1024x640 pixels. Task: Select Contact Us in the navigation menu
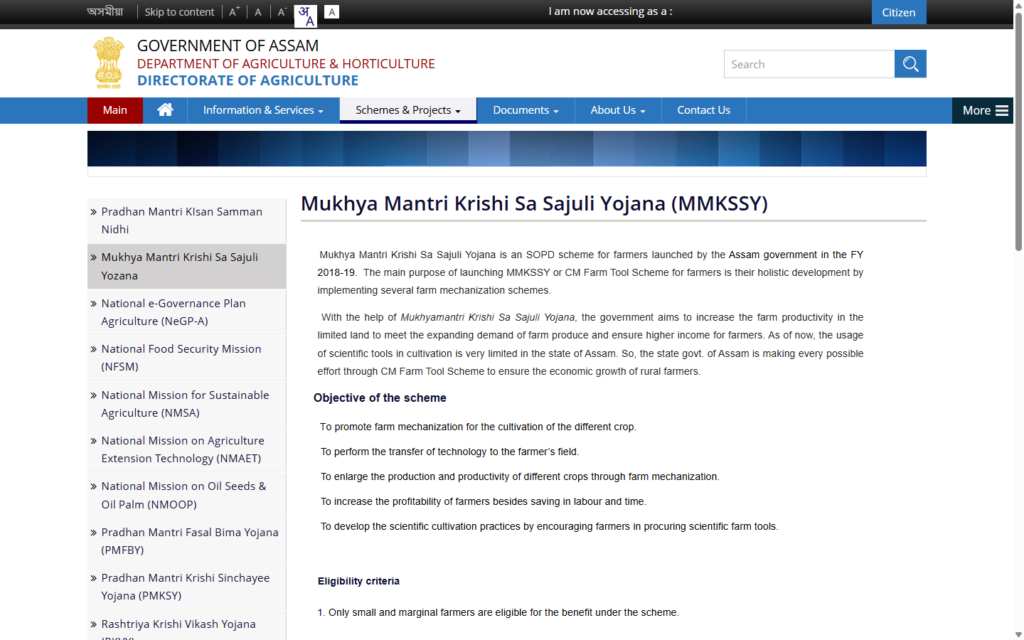[x=703, y=110]
